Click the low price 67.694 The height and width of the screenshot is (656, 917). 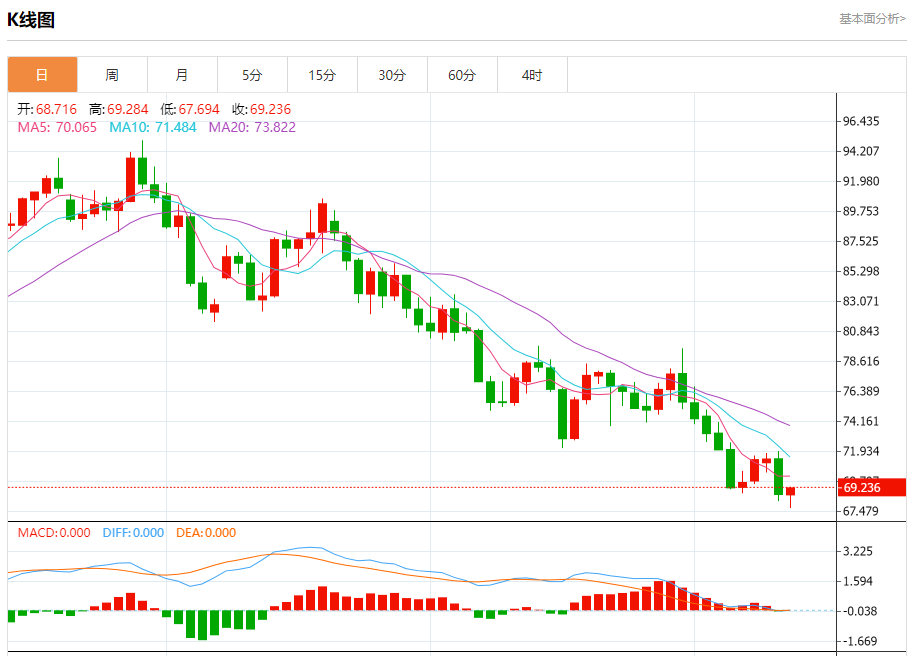[199, 109]
